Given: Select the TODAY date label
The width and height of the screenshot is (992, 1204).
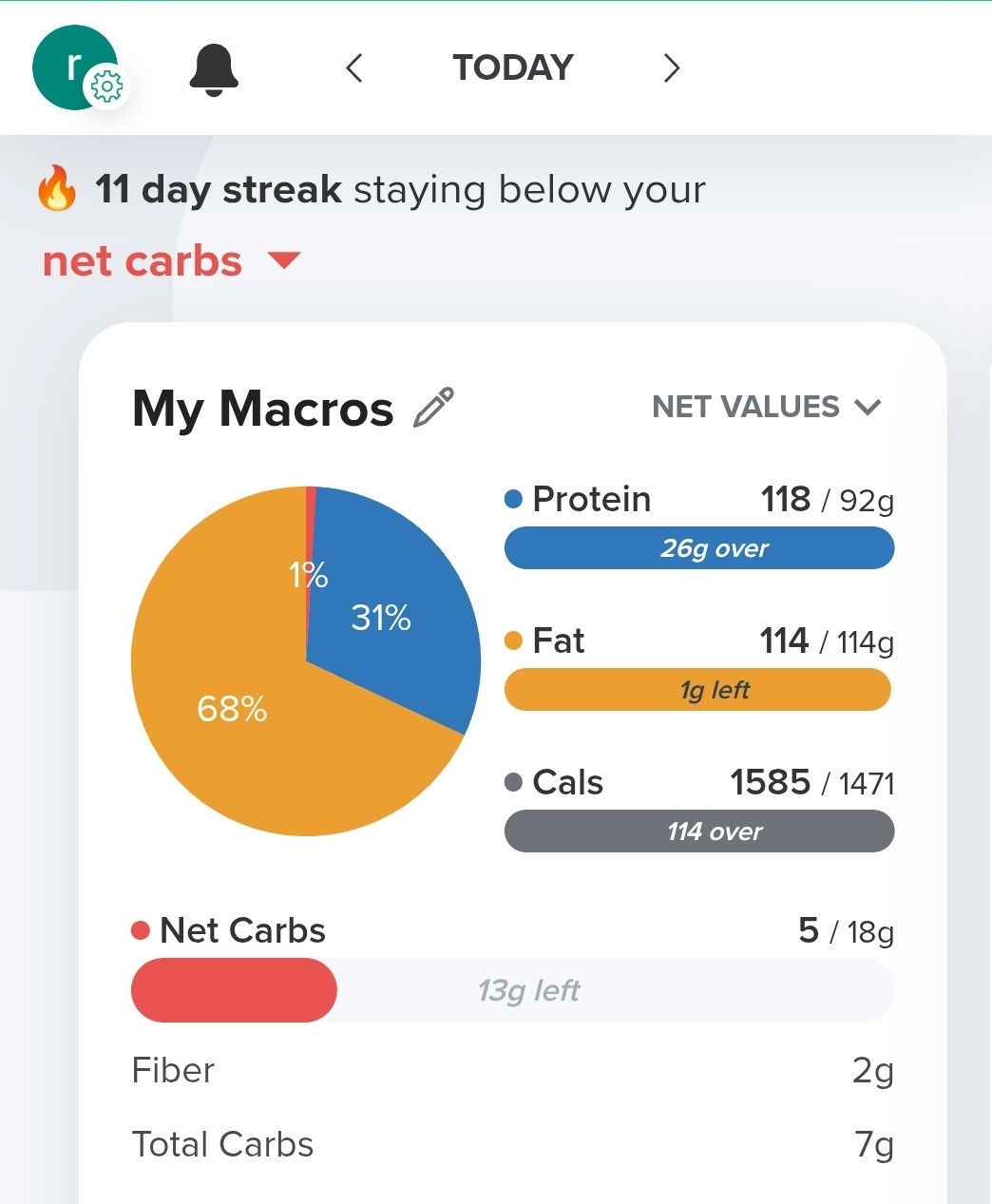Looking at the screenshot, I should point(513,68).
